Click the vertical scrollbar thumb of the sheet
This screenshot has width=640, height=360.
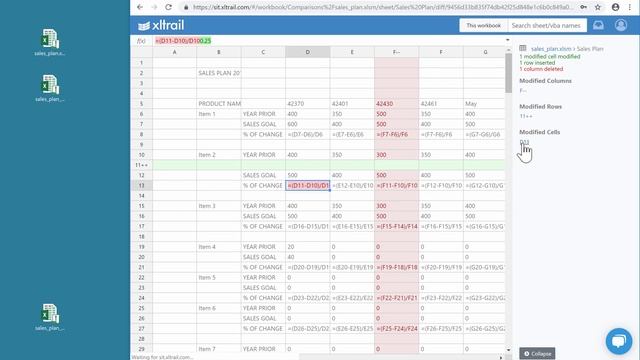click(508, 73)
